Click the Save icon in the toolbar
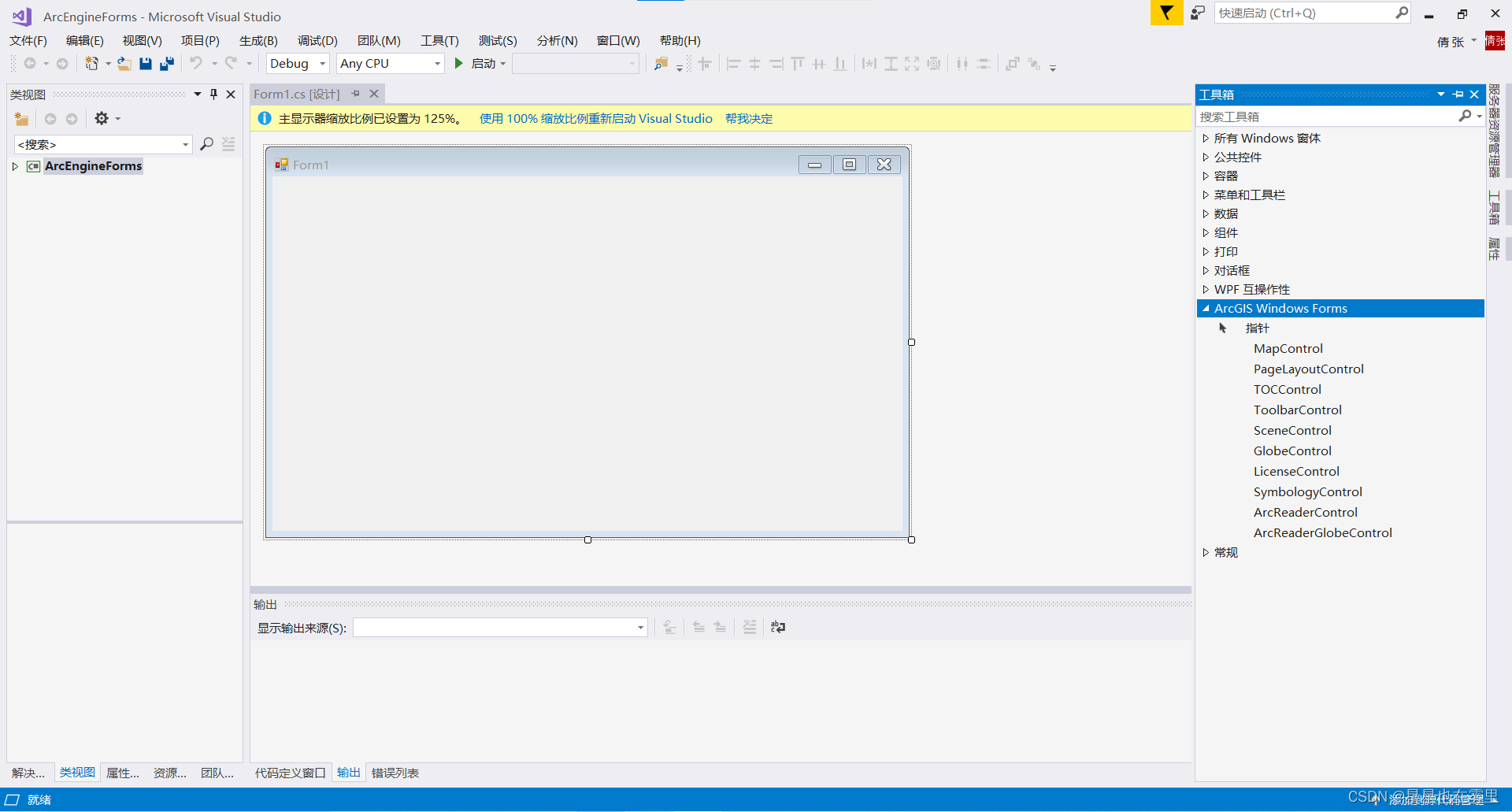Screen dimensions: 1512x812 click(146, 64)
